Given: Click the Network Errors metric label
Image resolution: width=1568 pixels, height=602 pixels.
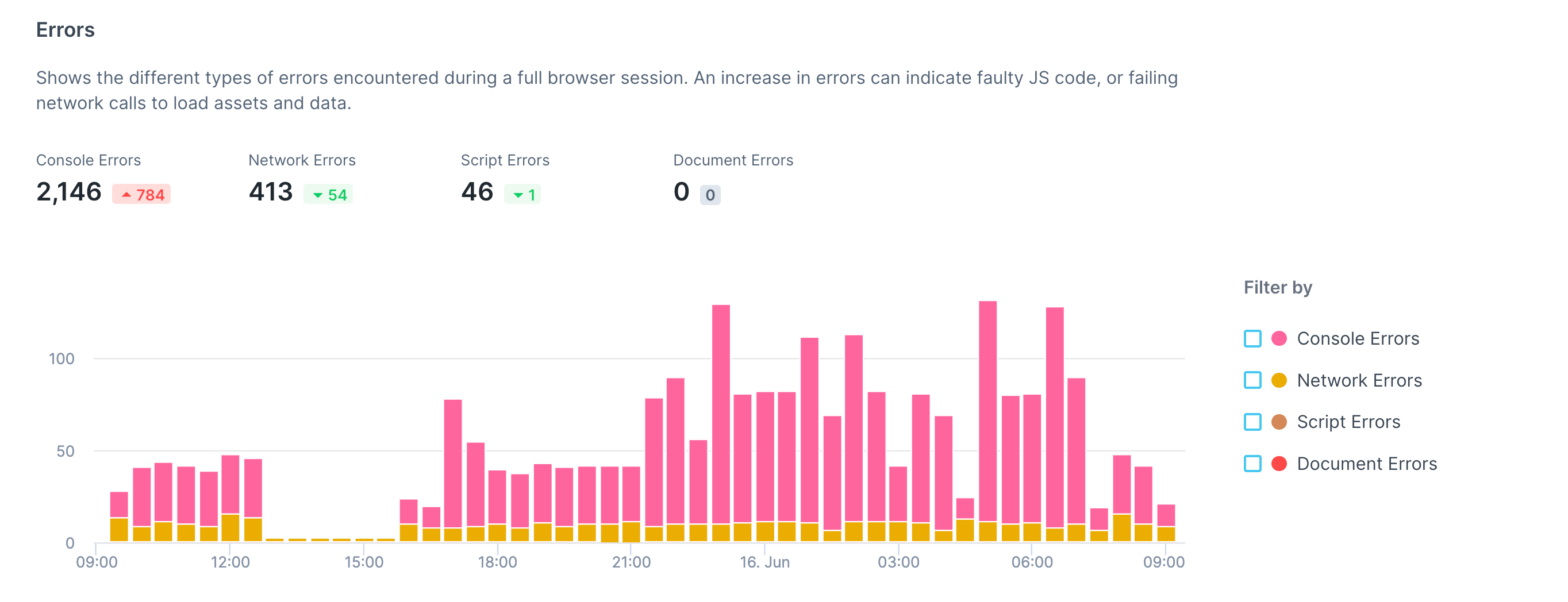Looking at the screenshot, I should point(301,160).
